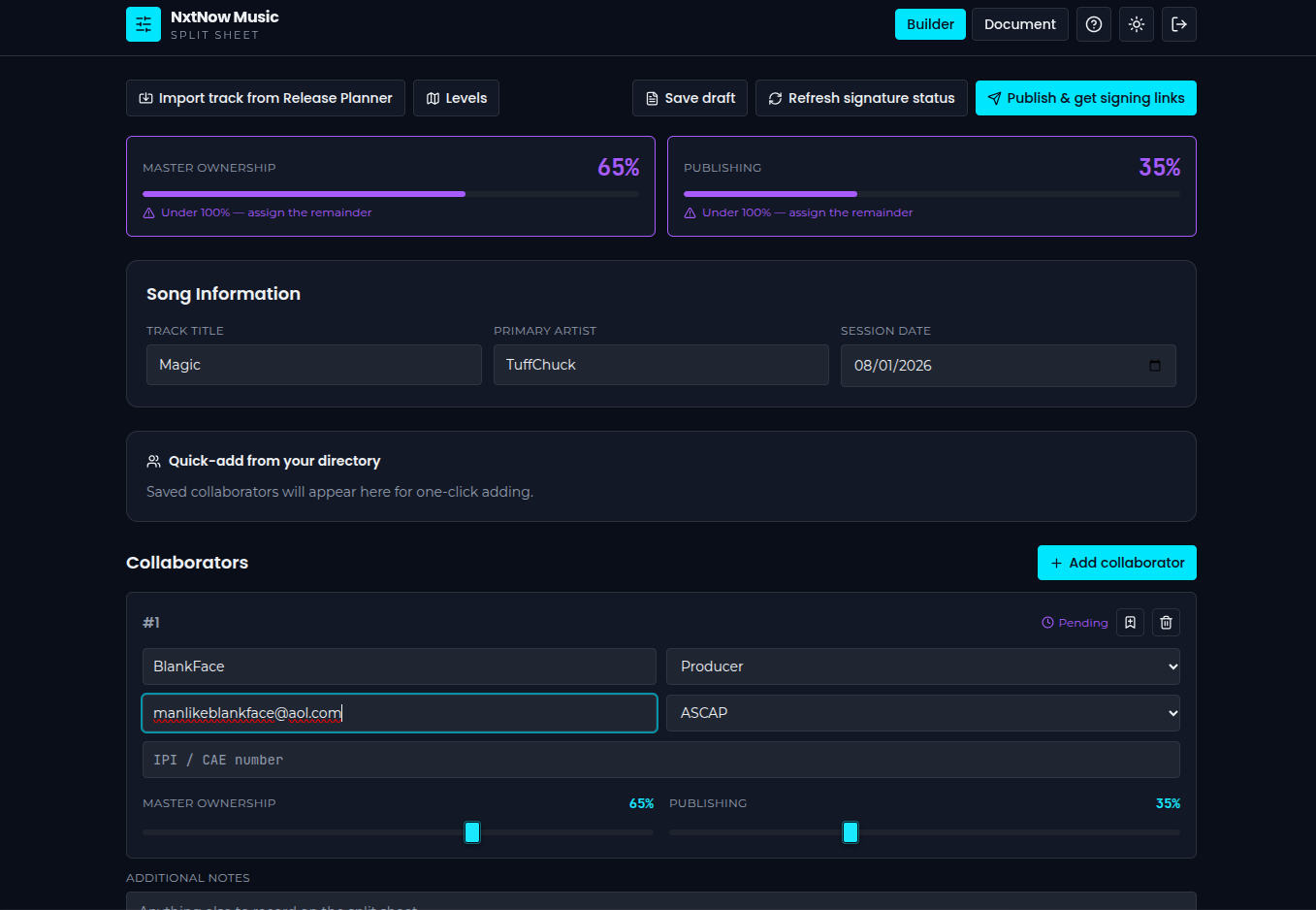Click the saved collaborators hint text
The width and height of the screenshot is (1316, 910).
[339, 492]
